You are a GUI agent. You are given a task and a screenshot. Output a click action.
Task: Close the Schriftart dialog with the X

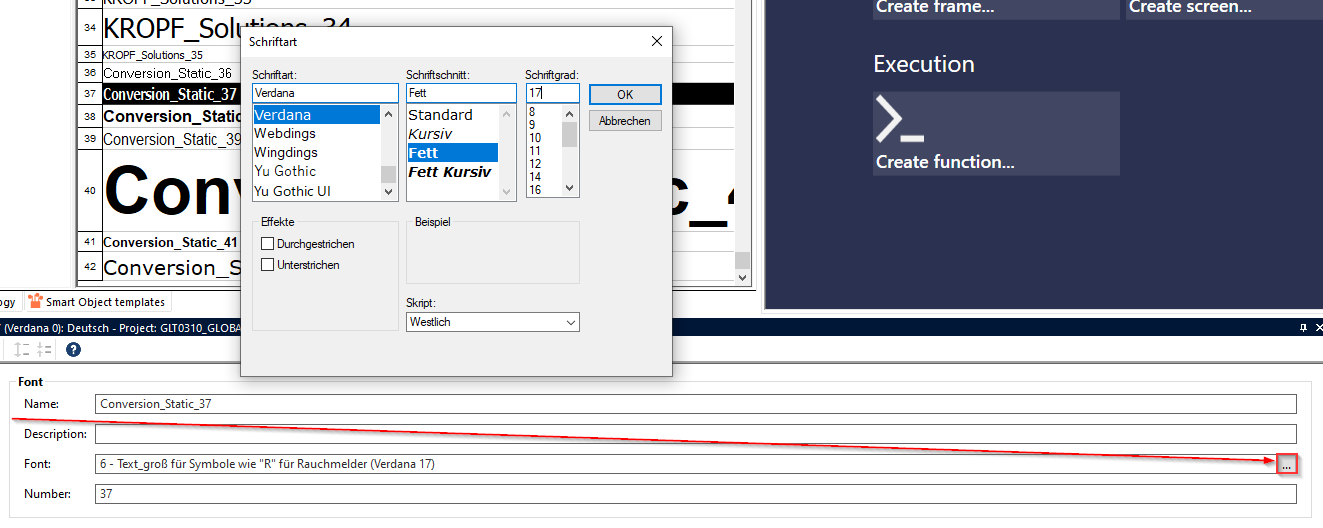657,42
